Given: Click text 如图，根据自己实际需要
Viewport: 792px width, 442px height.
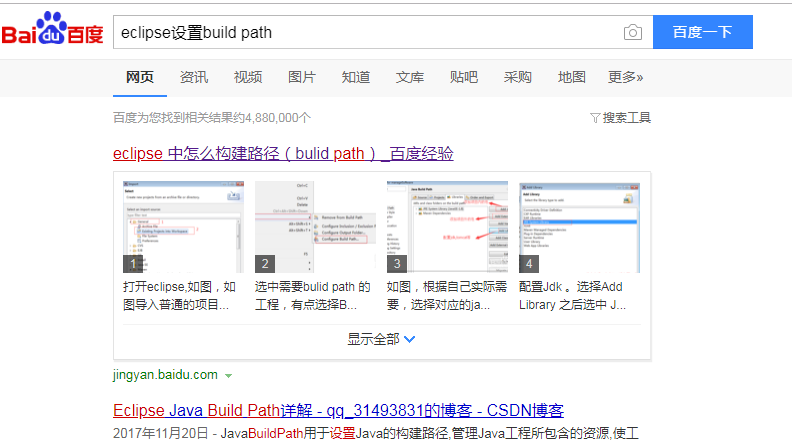Looking at the screenshot, I should pyautogui.click(x=447, y=296).
